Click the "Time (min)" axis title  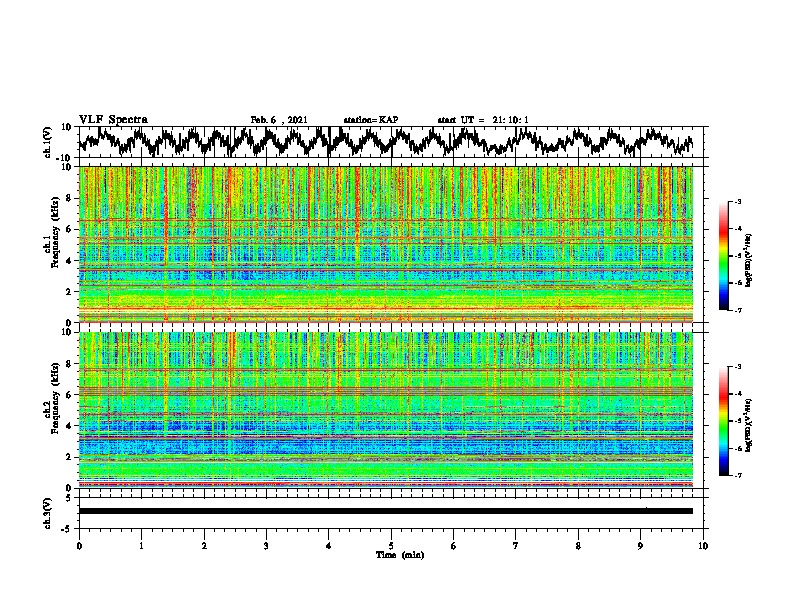[400, 555]
